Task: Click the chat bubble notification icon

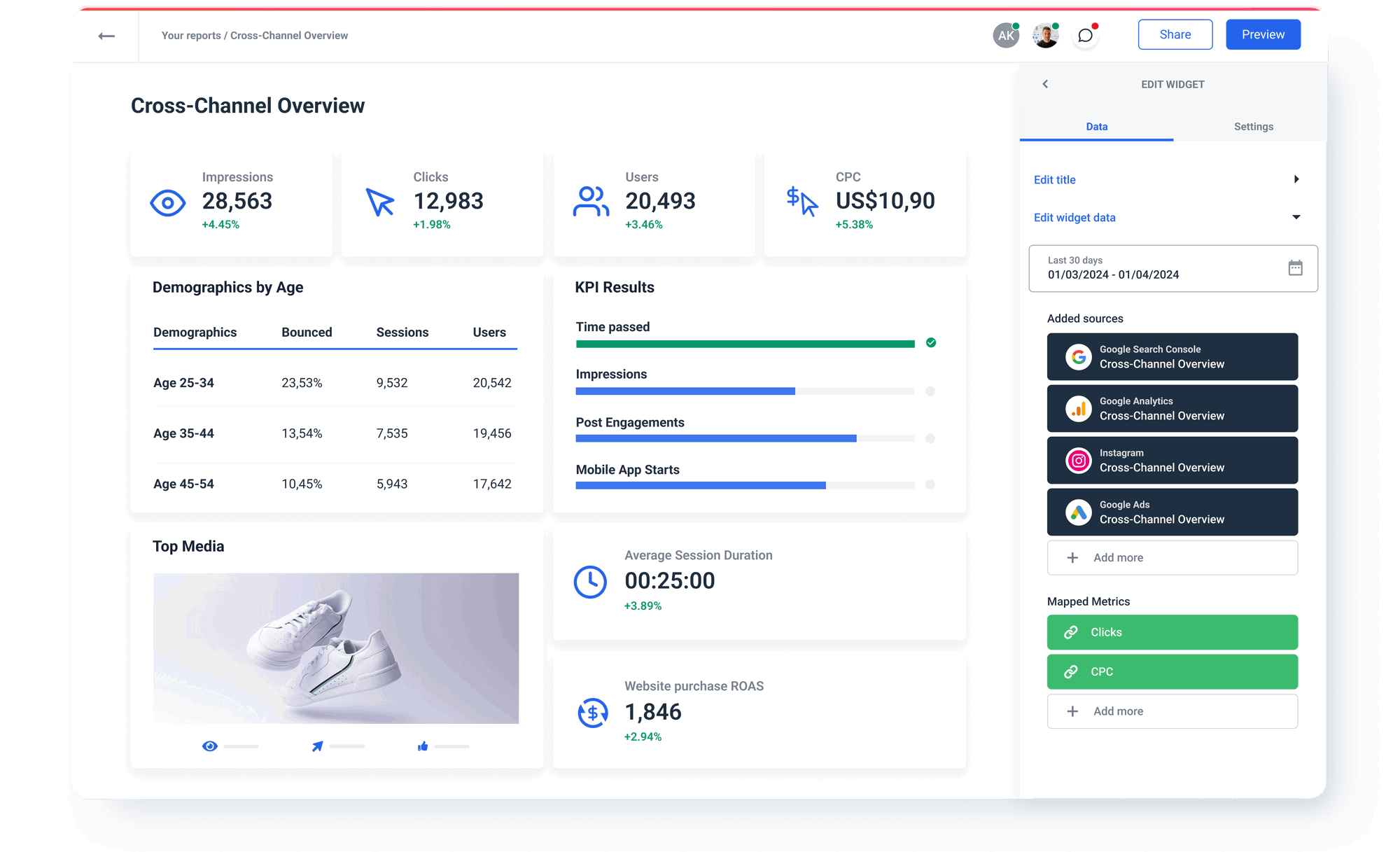Action: click(x=1085, y=34)
